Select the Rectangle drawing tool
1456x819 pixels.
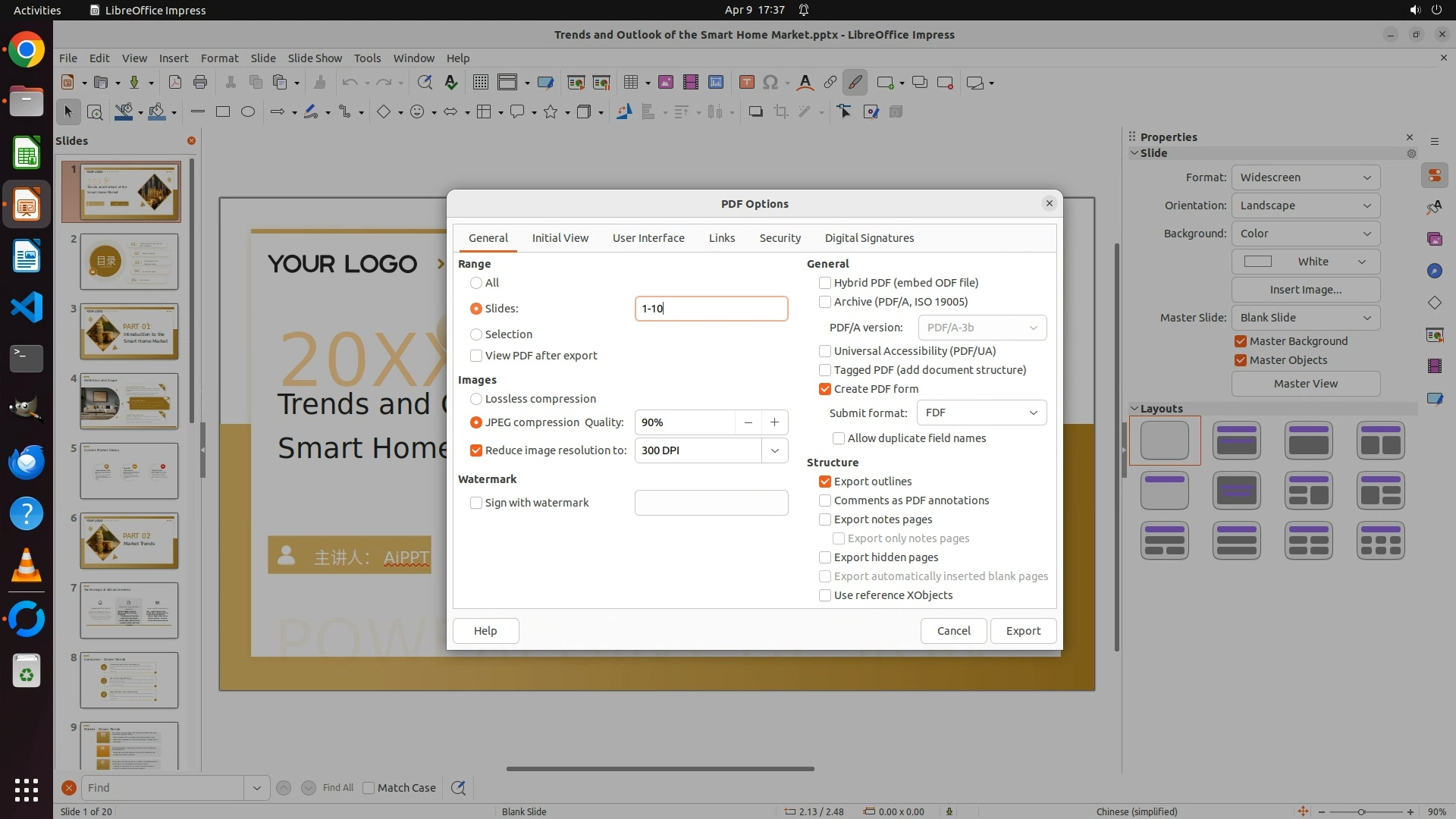pos(223,112)
